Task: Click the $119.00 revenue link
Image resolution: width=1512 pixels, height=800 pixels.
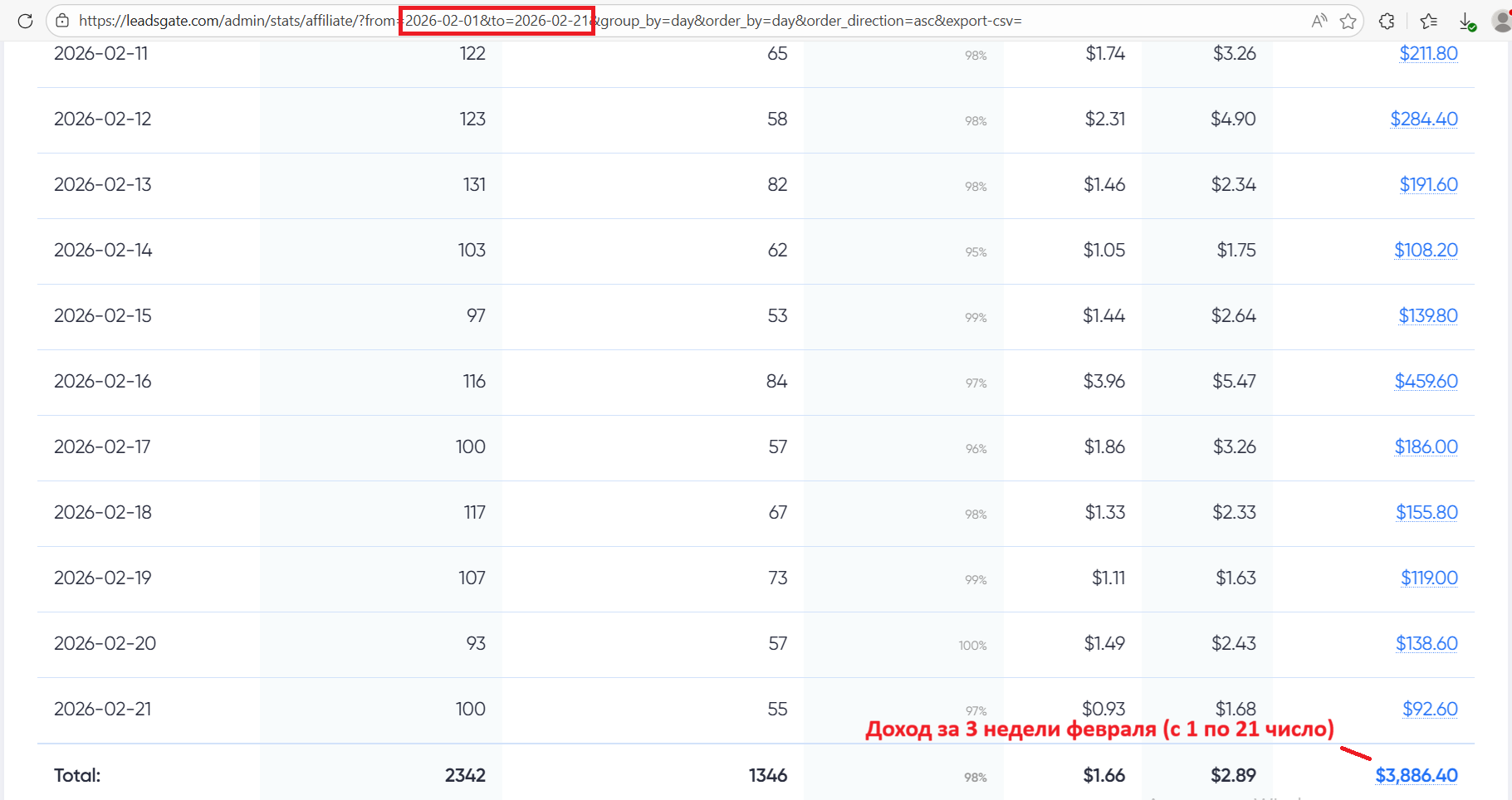Action: (x=1429, y=578)
